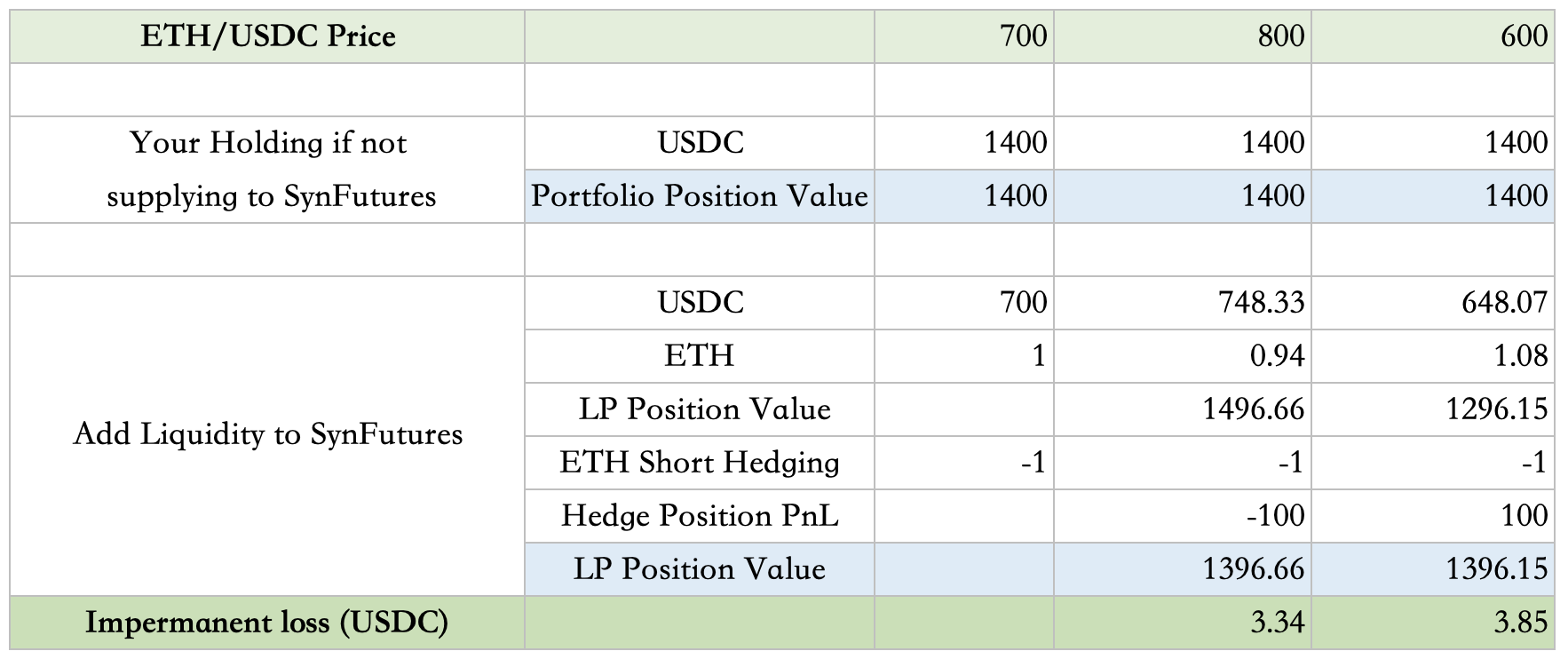Click the Impermanent loss (USDC) row label
Image resolution: width=1568 pixels, height=659 pixels.
[267, 623]
